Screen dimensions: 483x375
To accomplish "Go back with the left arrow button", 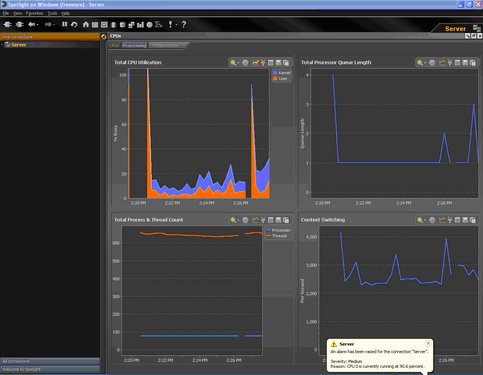I will pyautogui.click(x=31, y=24).
